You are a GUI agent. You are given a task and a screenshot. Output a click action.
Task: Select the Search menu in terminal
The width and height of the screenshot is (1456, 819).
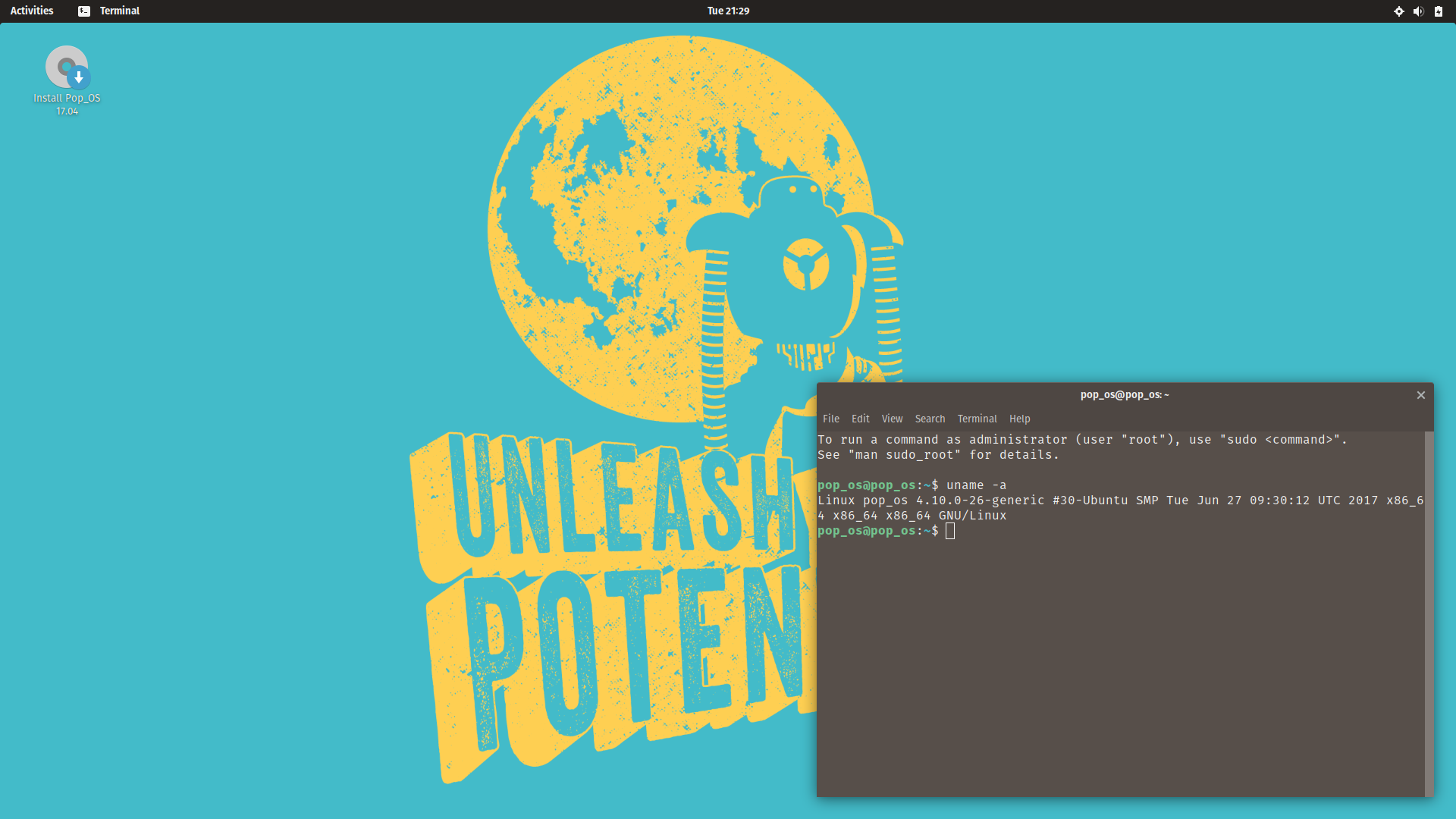pos(929,418)
